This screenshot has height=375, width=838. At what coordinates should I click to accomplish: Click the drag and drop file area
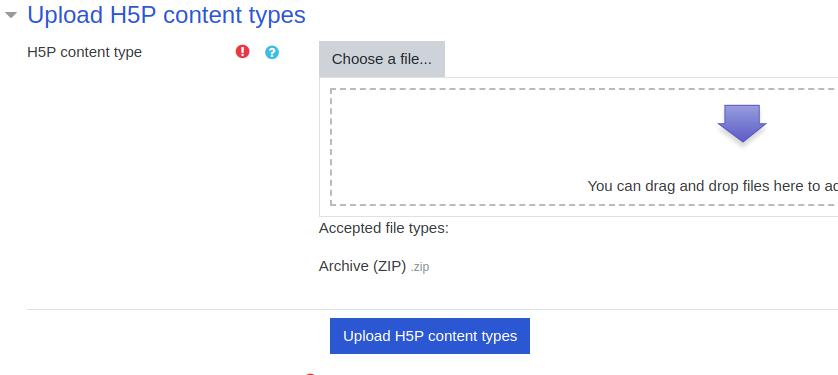584,147
